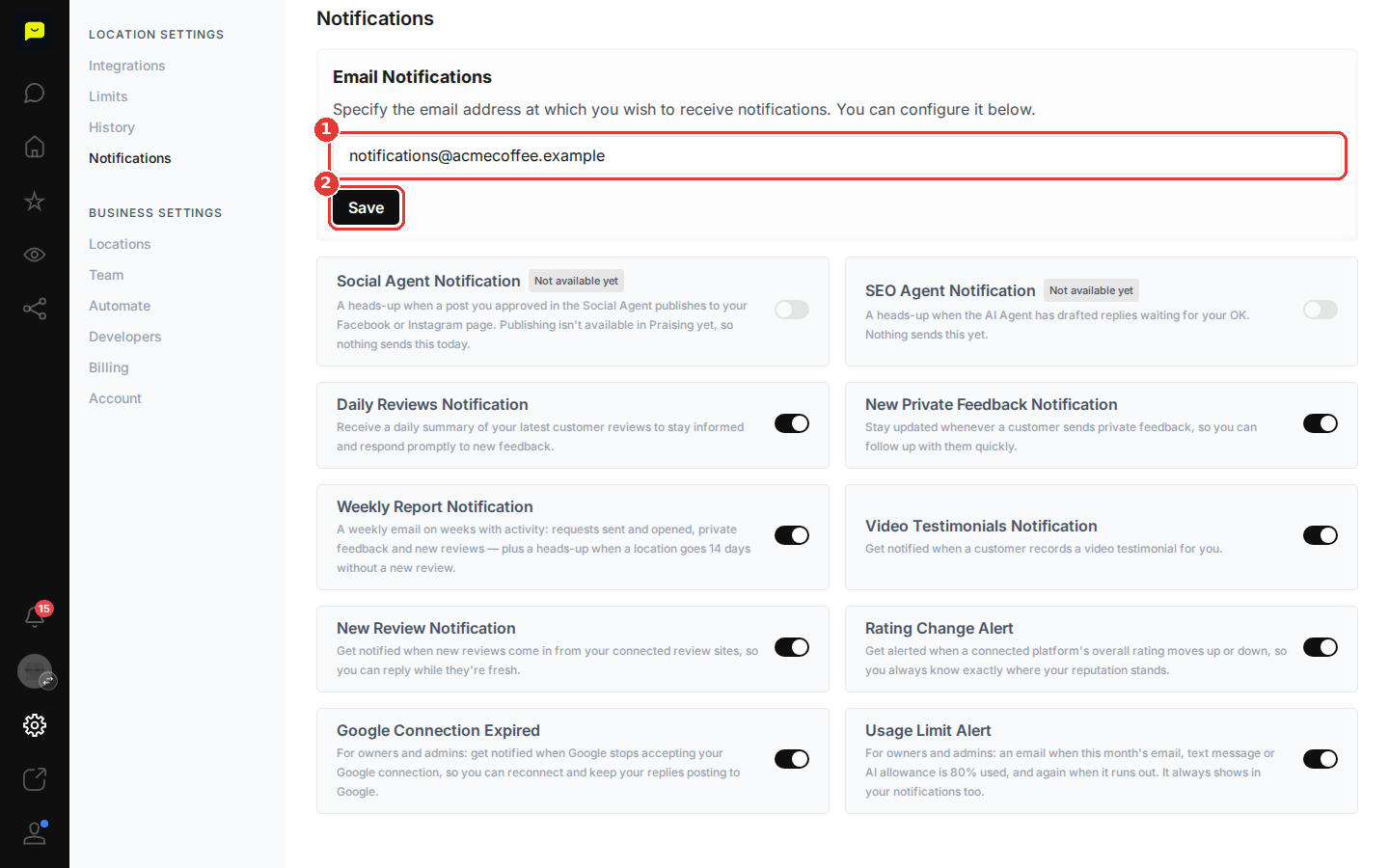Click the Social Agent 'Not available yet' badge
Screen dimensions: 1389x868
[577, 281]
